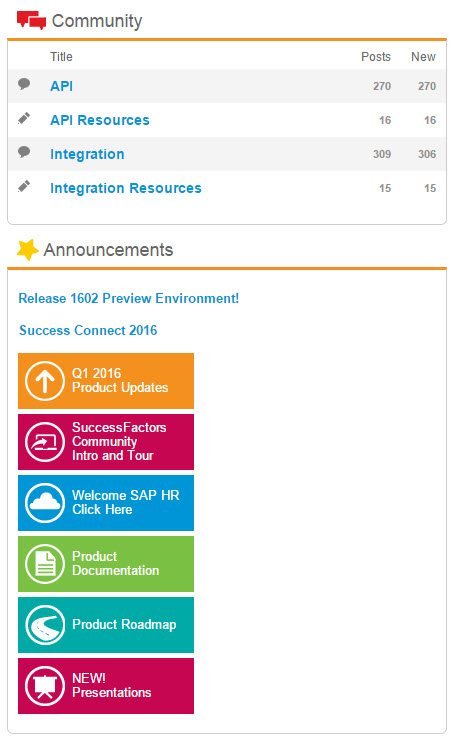Open Product Roadmap tile

coord(106,625)
